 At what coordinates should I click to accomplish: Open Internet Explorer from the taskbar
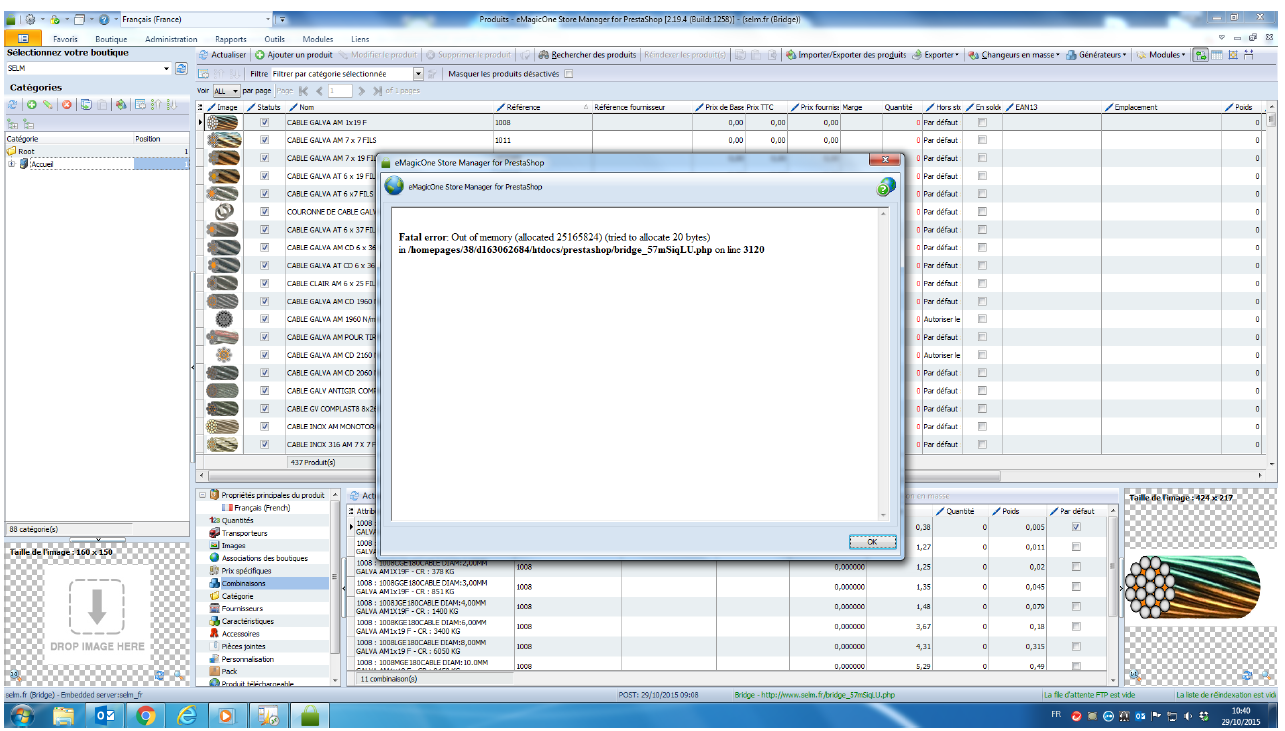186,716
